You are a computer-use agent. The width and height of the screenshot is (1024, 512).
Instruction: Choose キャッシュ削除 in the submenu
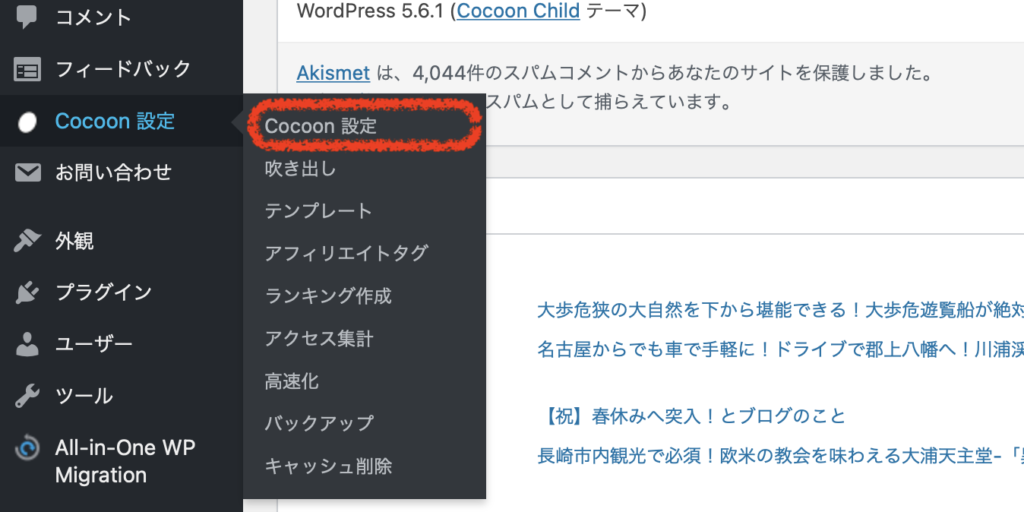pos(328,466)
